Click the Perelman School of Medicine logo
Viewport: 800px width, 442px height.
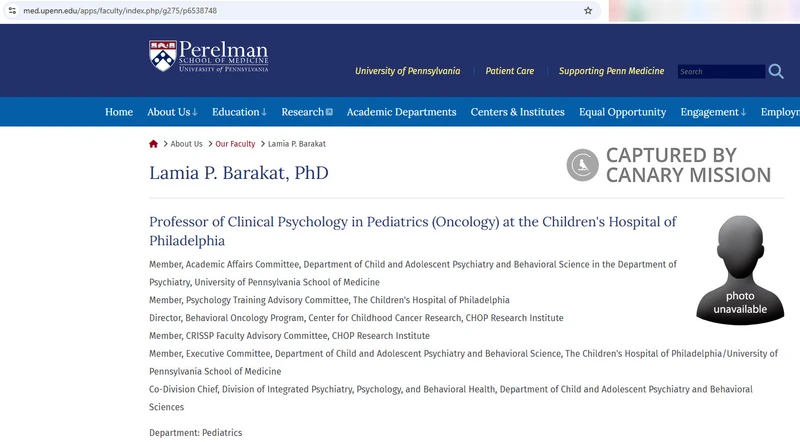209,56
